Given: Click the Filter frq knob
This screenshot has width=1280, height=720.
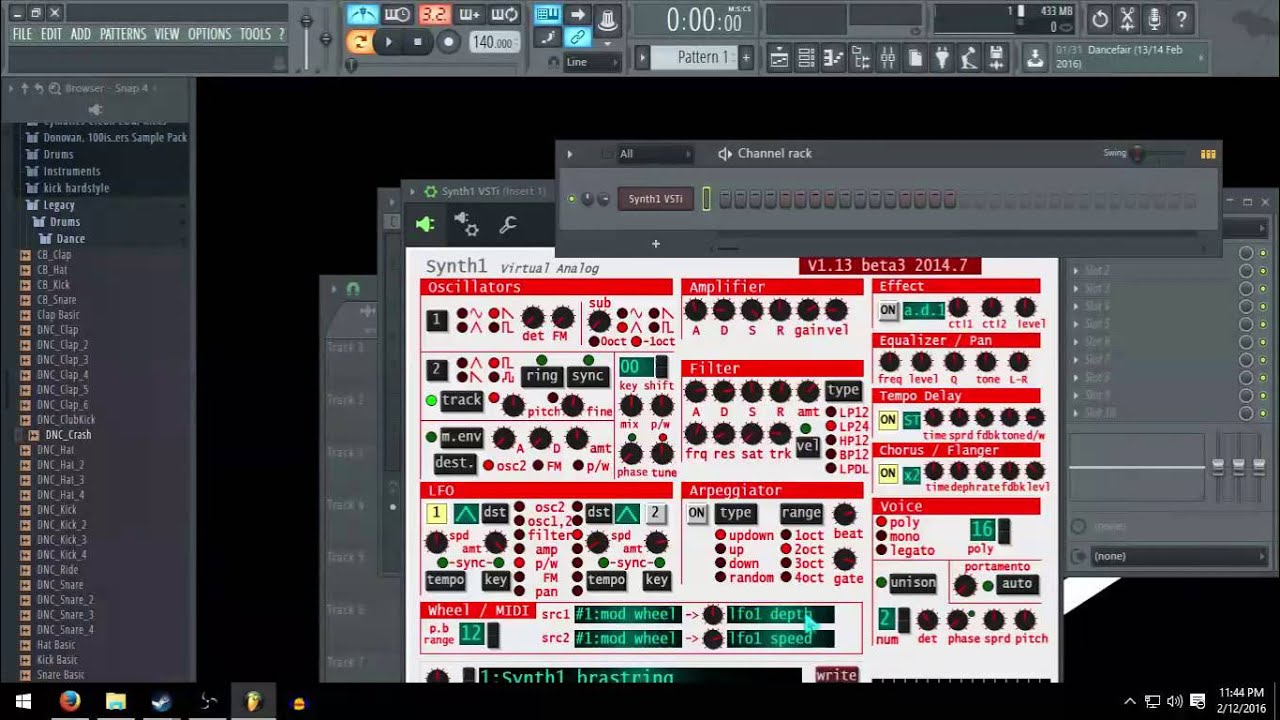Looking at the screenshot, I should tap(696, 434).
